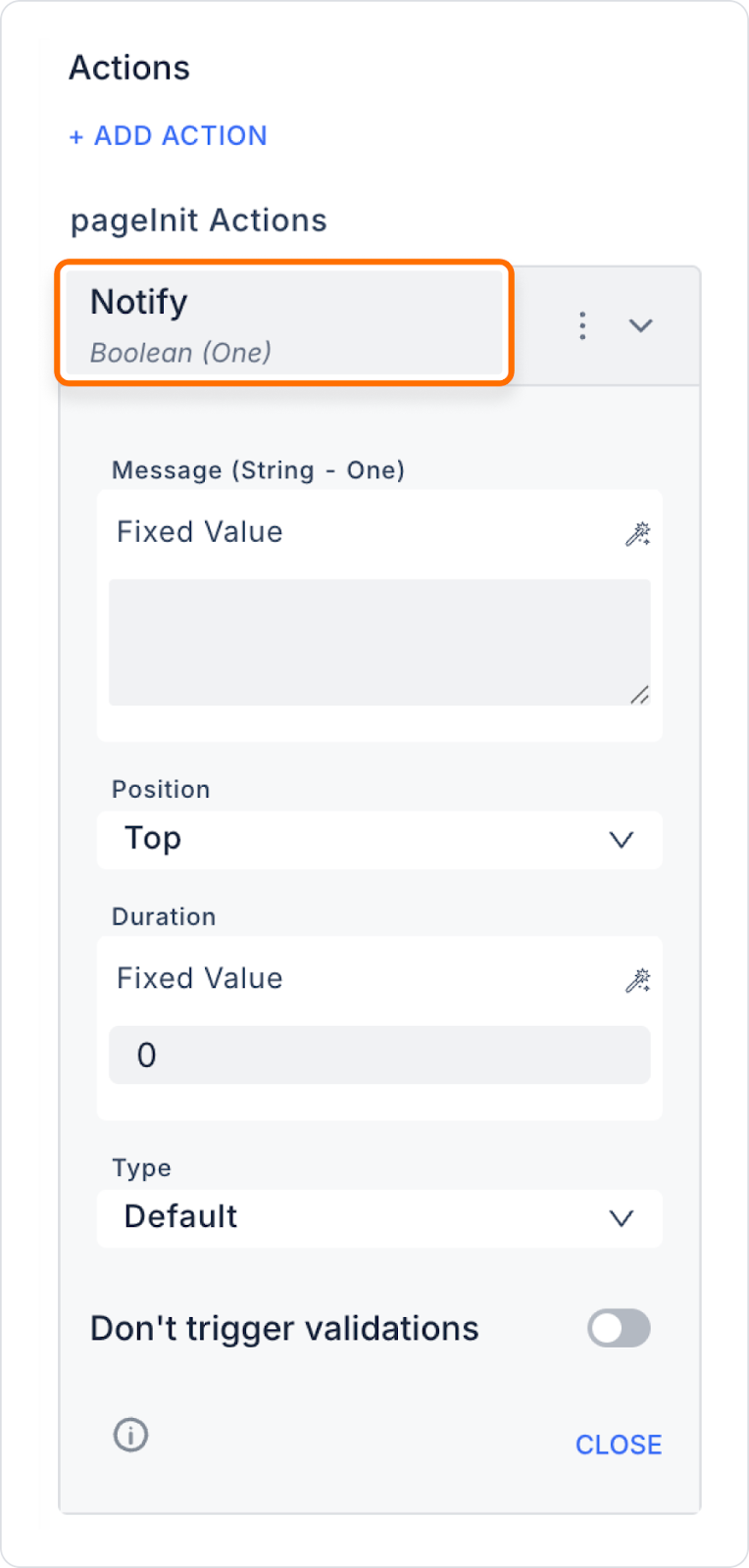Select the Notify action header
This screenshot has width=749, height=1568.
(x=284, y=322)
